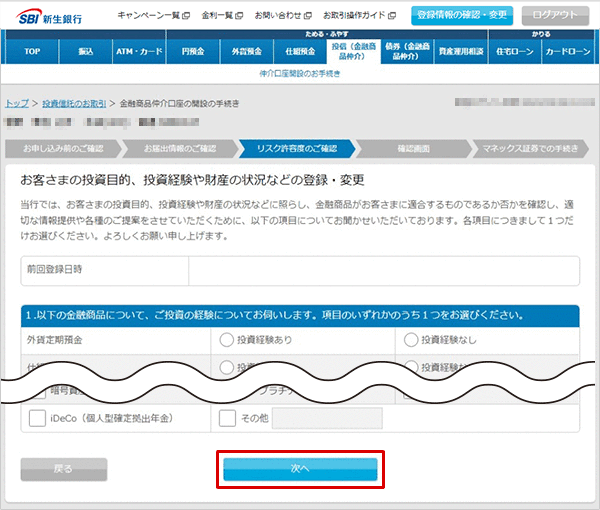This screenshot has height=510, width=600.
Task: Open the 振込 navigation tab
Action: click(x=85, y=50)
